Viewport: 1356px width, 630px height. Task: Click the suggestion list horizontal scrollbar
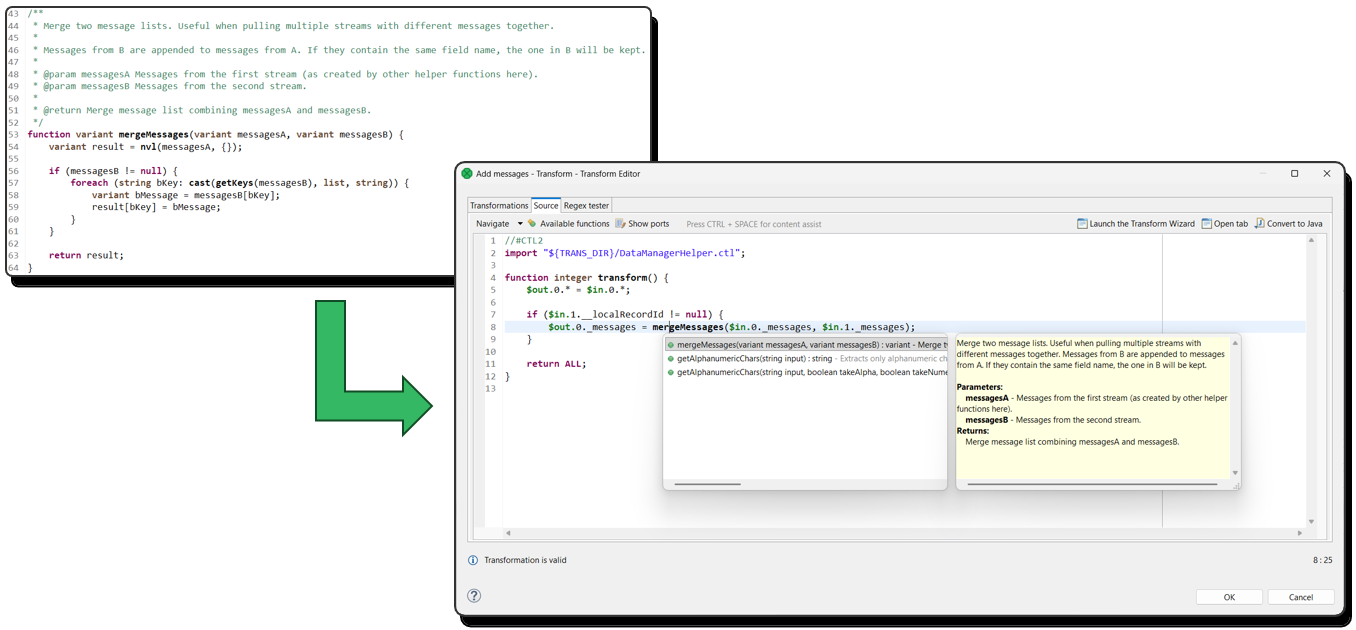[708, 484]
